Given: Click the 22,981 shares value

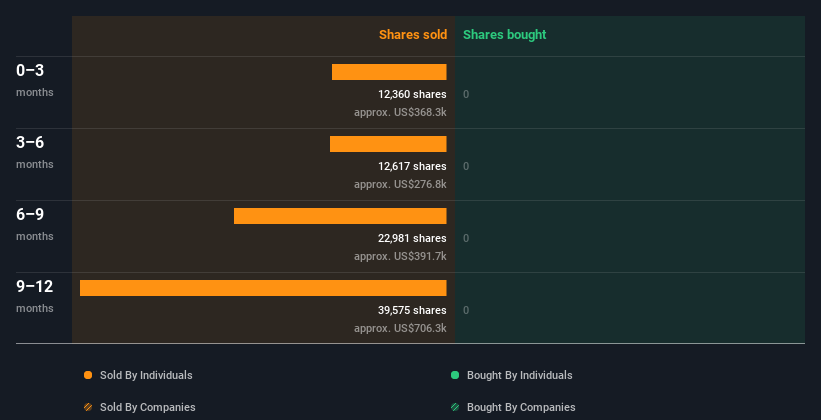Looking at the screenshot, I should tap(413, 238).
